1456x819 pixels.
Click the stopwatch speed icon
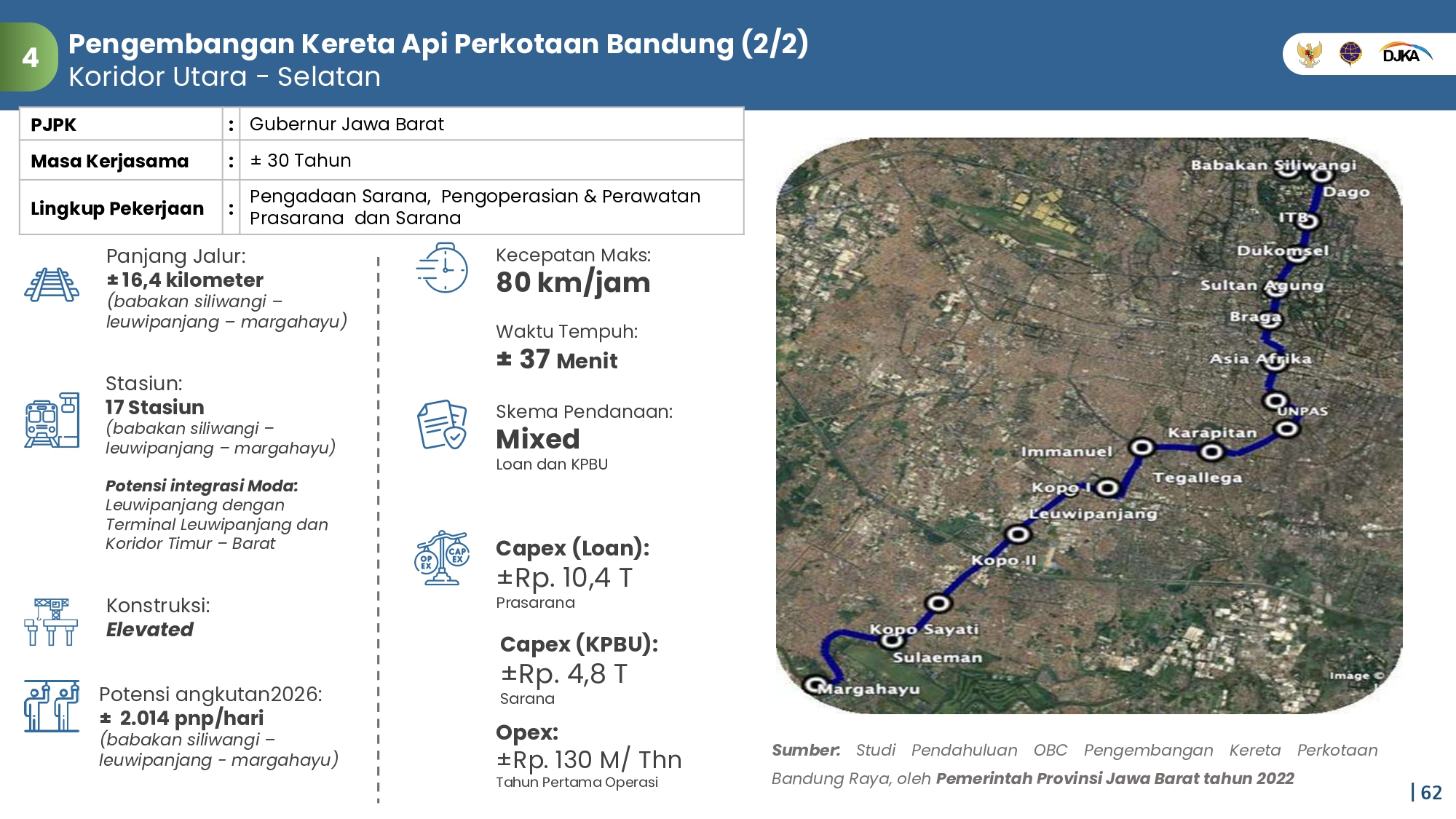pyautogui.click(x=443, y=269)
